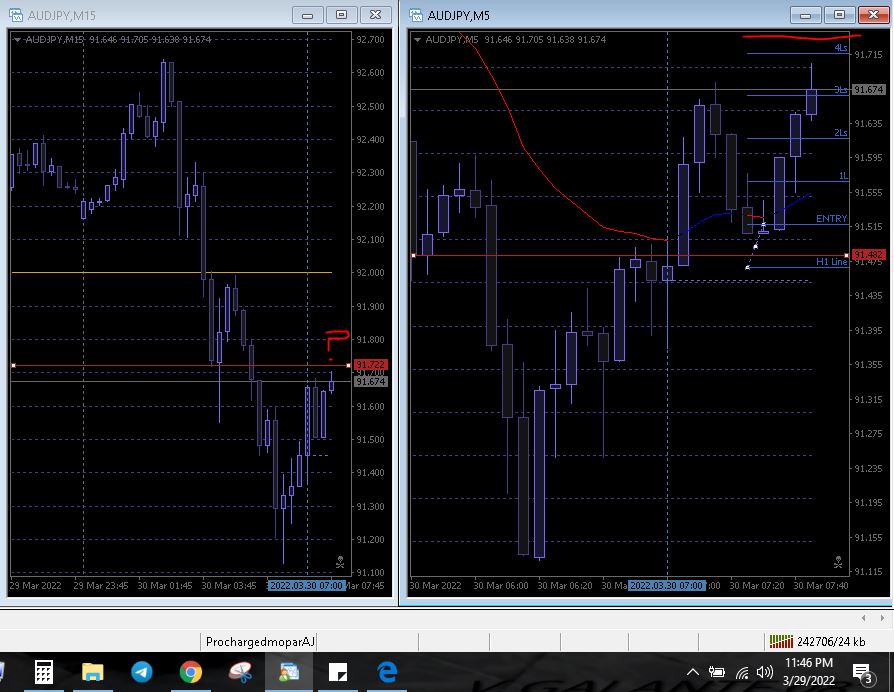
Task: Open the volume speaker tray icon
Action: click(764, 673)
